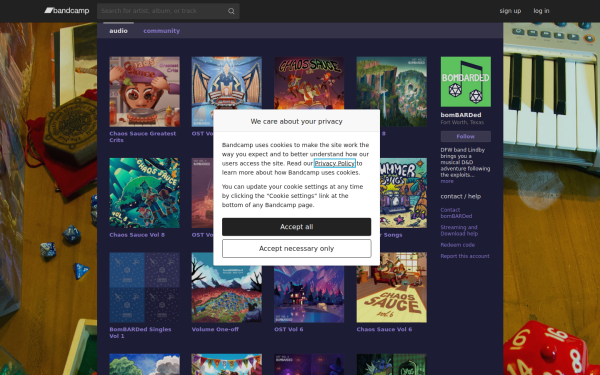Open Chaos Sauce Vol 8 album cover
The width and height of the screenshot is (600, 375).
pos(144,193)
